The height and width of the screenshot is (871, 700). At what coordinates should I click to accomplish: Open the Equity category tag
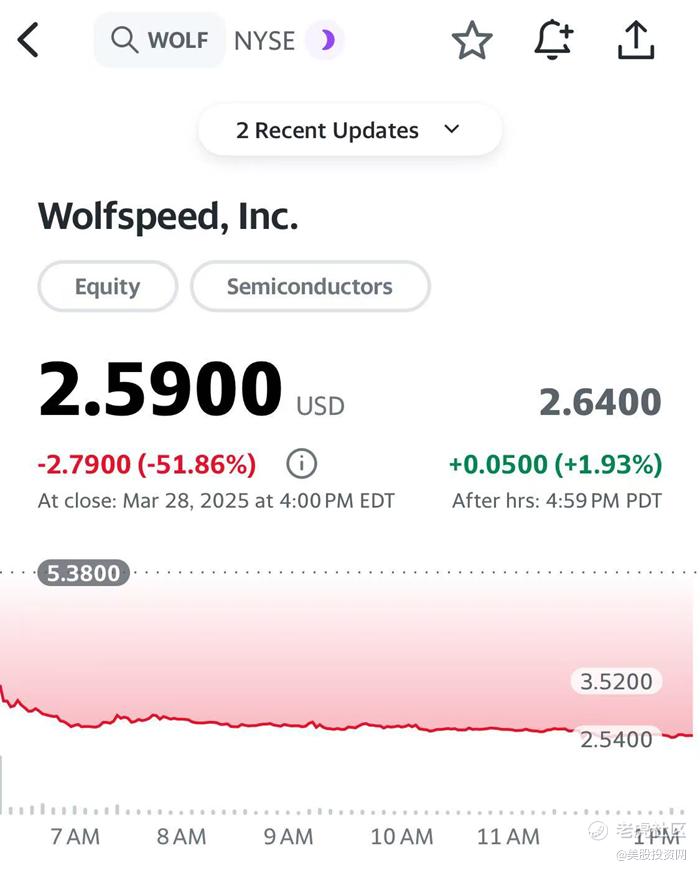107,287
